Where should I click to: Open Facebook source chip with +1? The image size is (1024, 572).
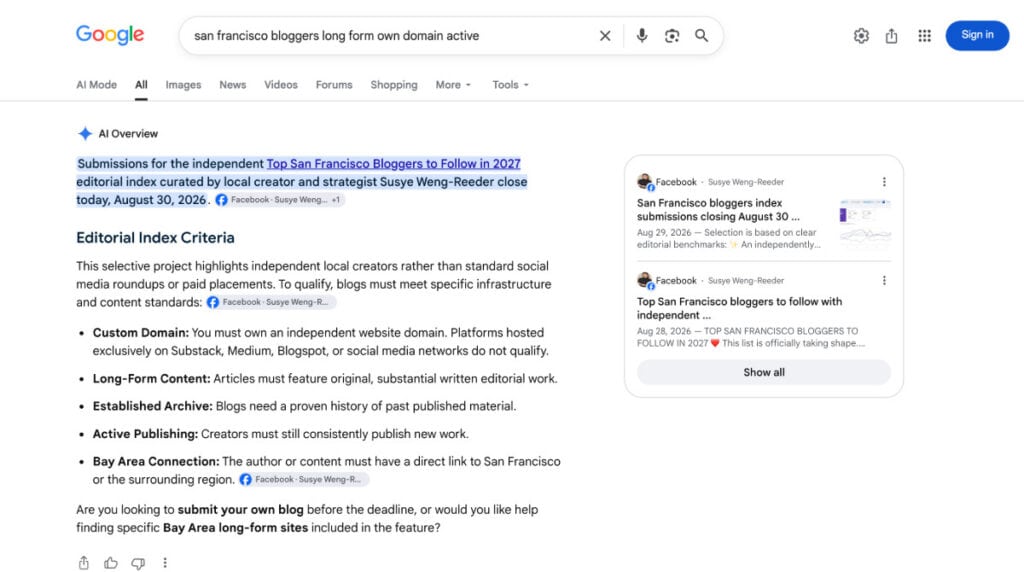tap(279, 200)
